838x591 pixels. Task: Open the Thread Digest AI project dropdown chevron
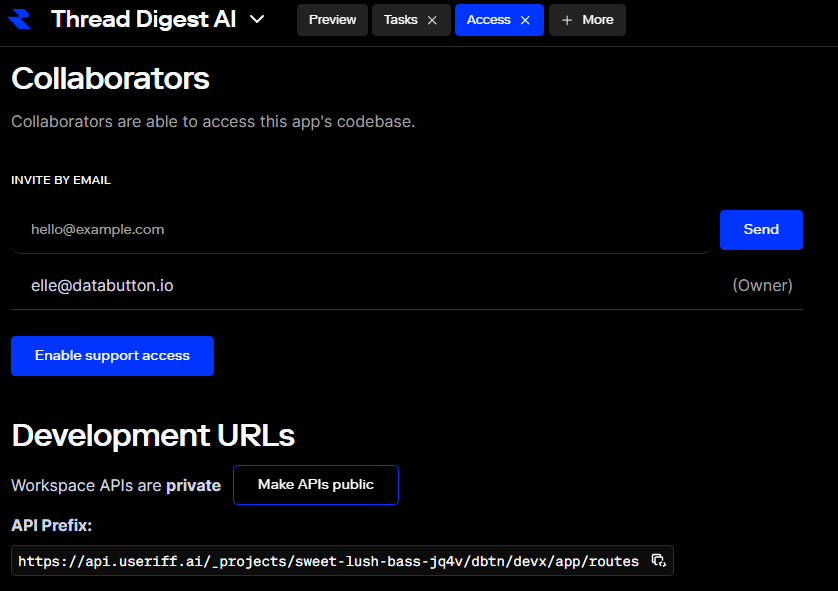(257, 20)
